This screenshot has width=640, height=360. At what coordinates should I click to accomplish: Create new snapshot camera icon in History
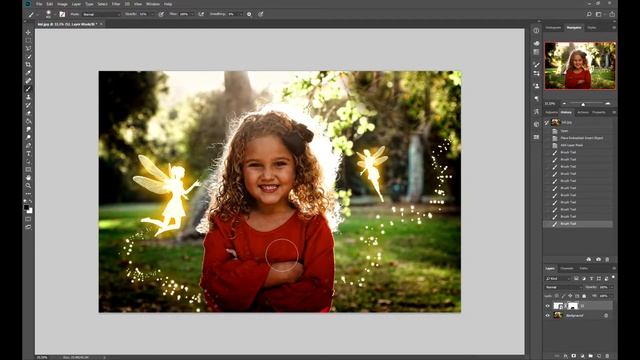[x=598, y=259]
